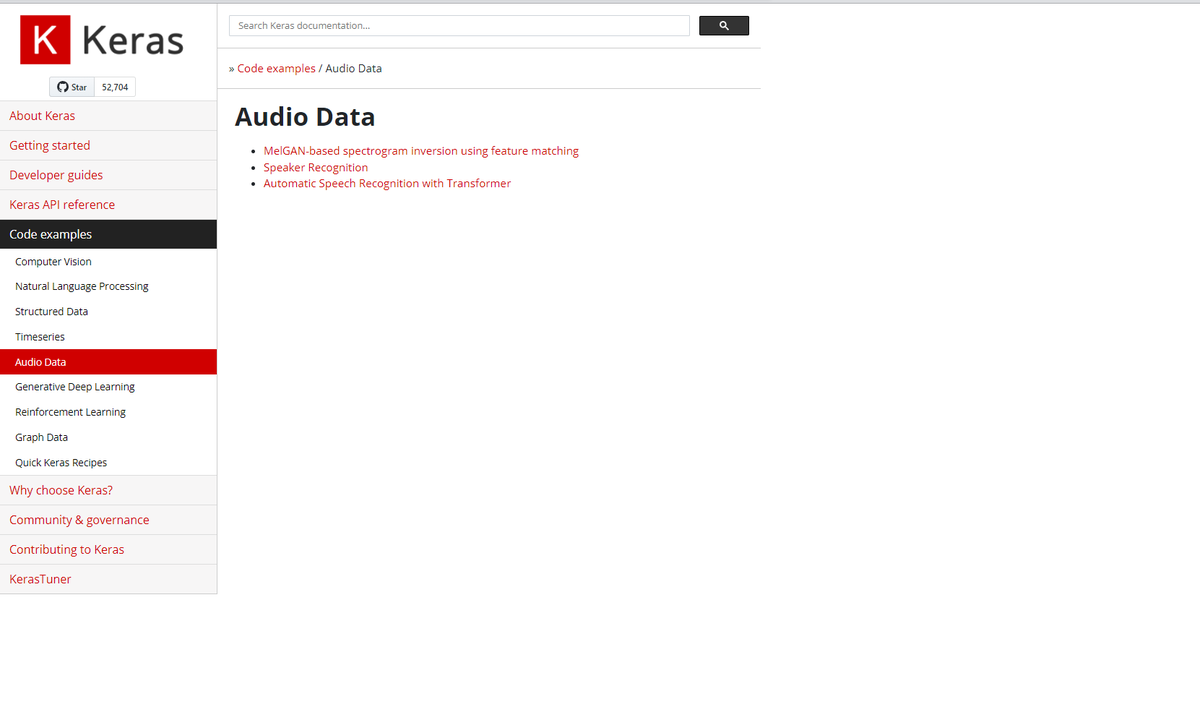Click the Audio Data page heading
Image resolution: width=1200 pixels, height=707 pixels.
[305, 117]
